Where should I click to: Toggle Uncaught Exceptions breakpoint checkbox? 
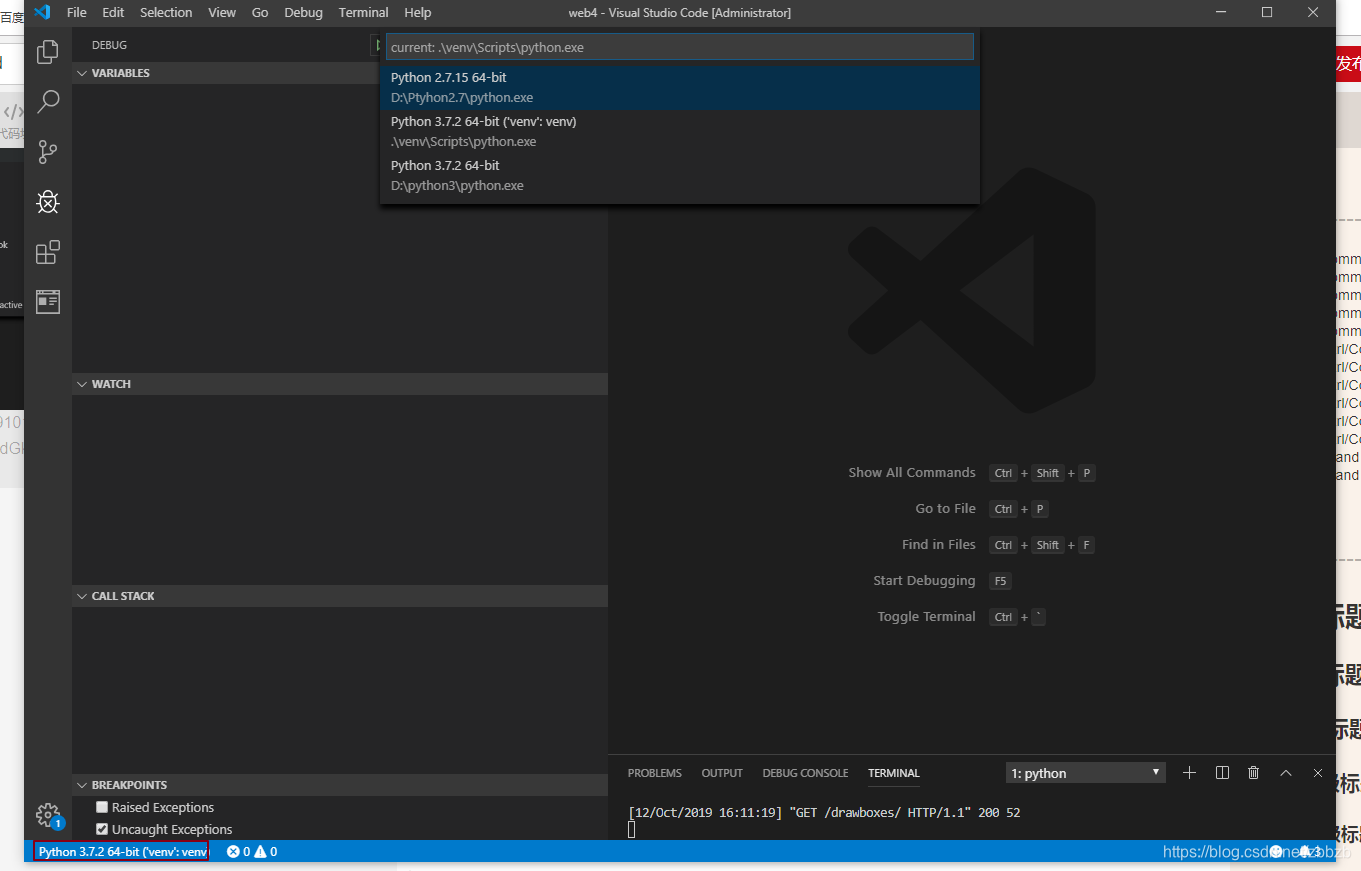coord(102,829)
